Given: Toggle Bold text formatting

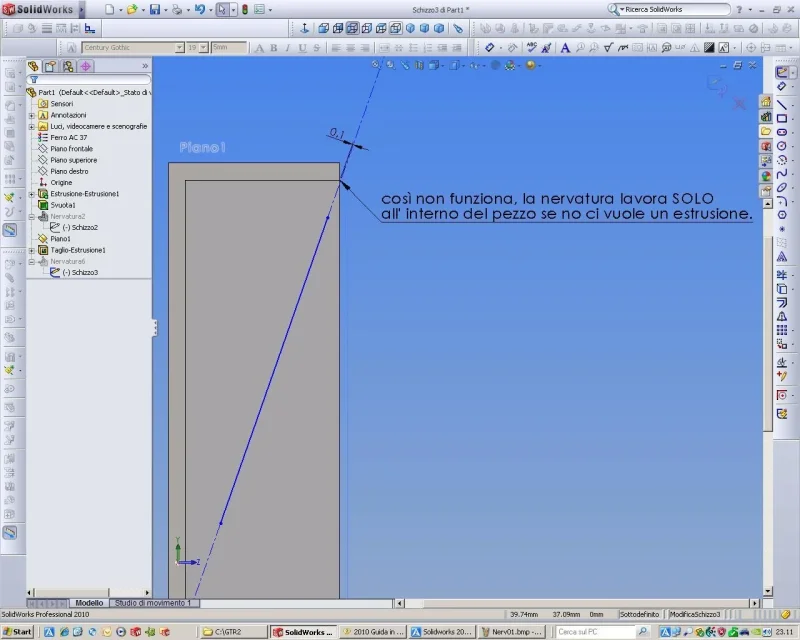Looking at the screenshot, I should click(273, 47).
